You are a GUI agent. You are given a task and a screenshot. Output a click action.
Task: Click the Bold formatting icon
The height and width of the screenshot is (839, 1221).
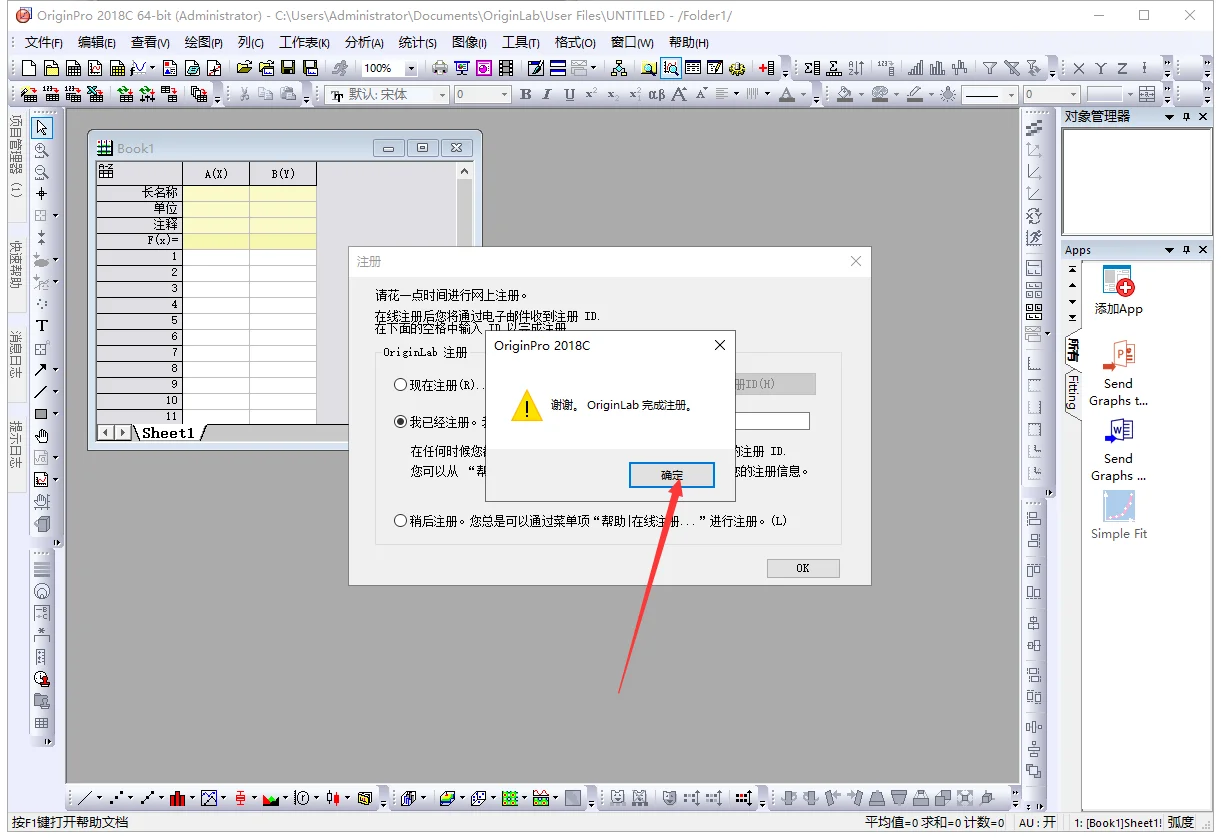pyautogui.click(x=526, y=94)
